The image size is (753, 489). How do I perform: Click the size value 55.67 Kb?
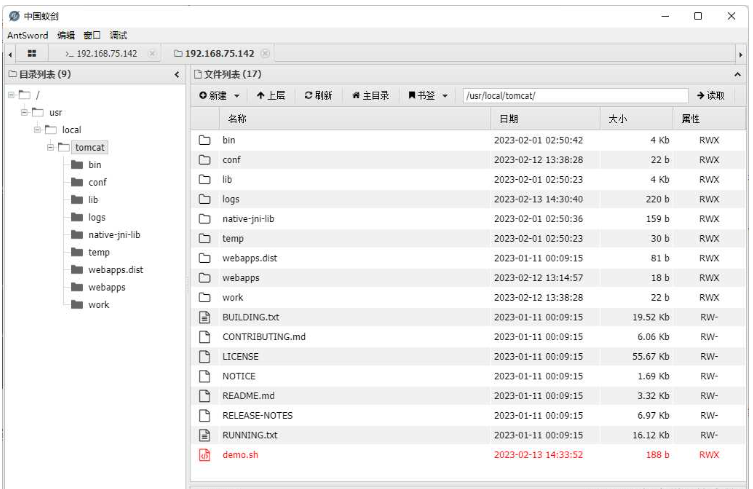click(651, 356)
